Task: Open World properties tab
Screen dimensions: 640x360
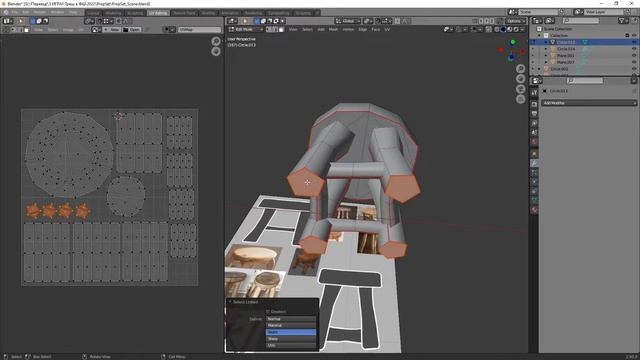Action: point(534,142)
